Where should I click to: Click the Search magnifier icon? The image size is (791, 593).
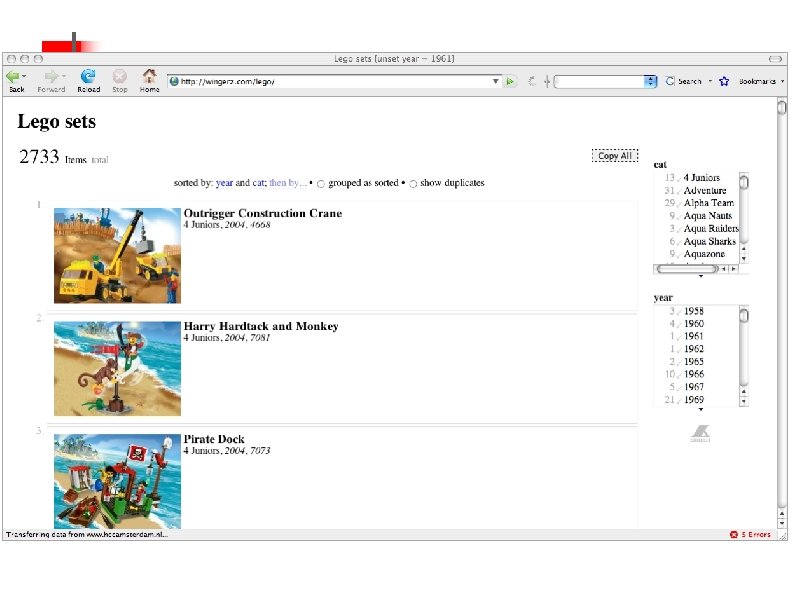(x=670, y=81)
